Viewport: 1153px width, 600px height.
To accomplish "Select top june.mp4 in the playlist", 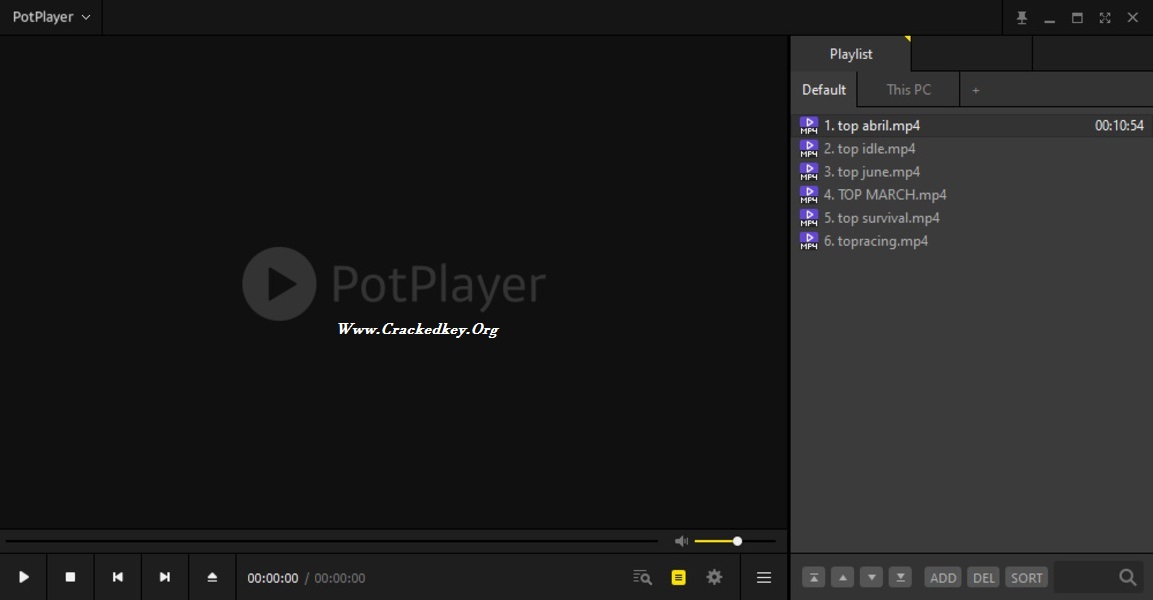I will (971, 171).
